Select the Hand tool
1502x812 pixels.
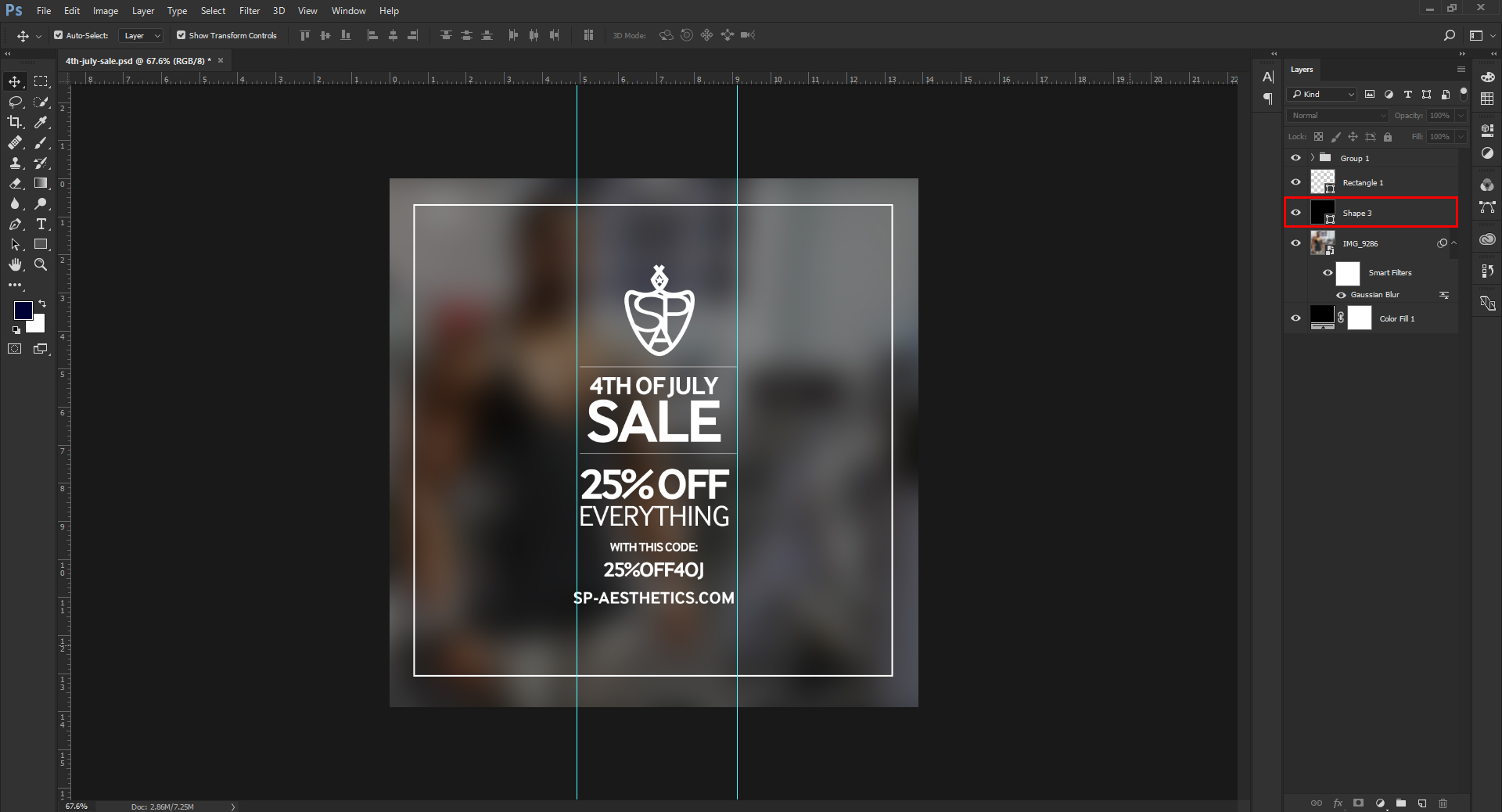(x=15, y=264)
